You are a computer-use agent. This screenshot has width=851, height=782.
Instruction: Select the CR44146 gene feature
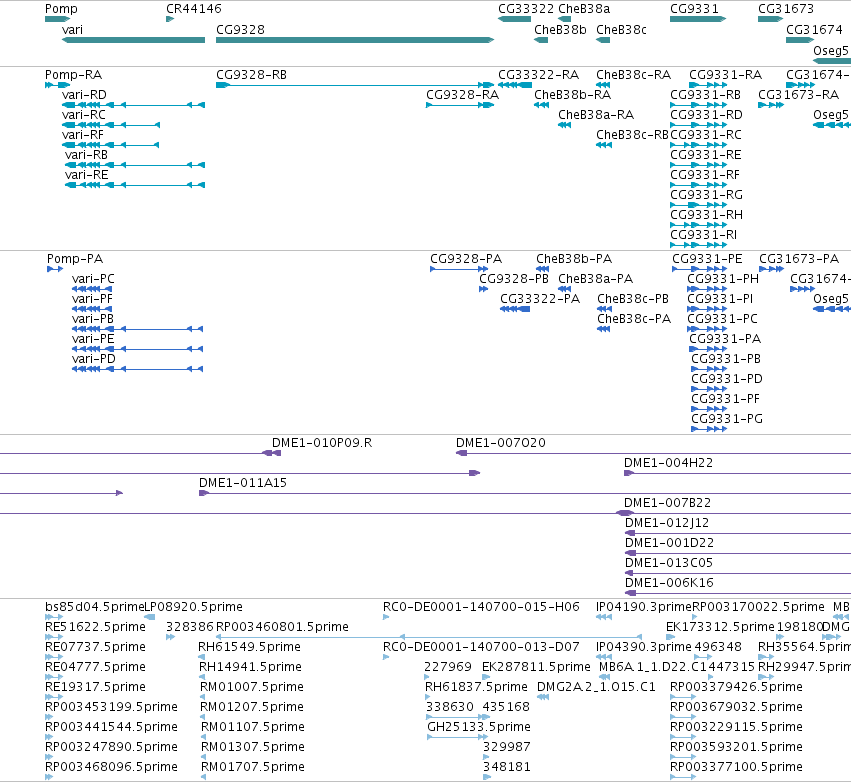[170, 19]
